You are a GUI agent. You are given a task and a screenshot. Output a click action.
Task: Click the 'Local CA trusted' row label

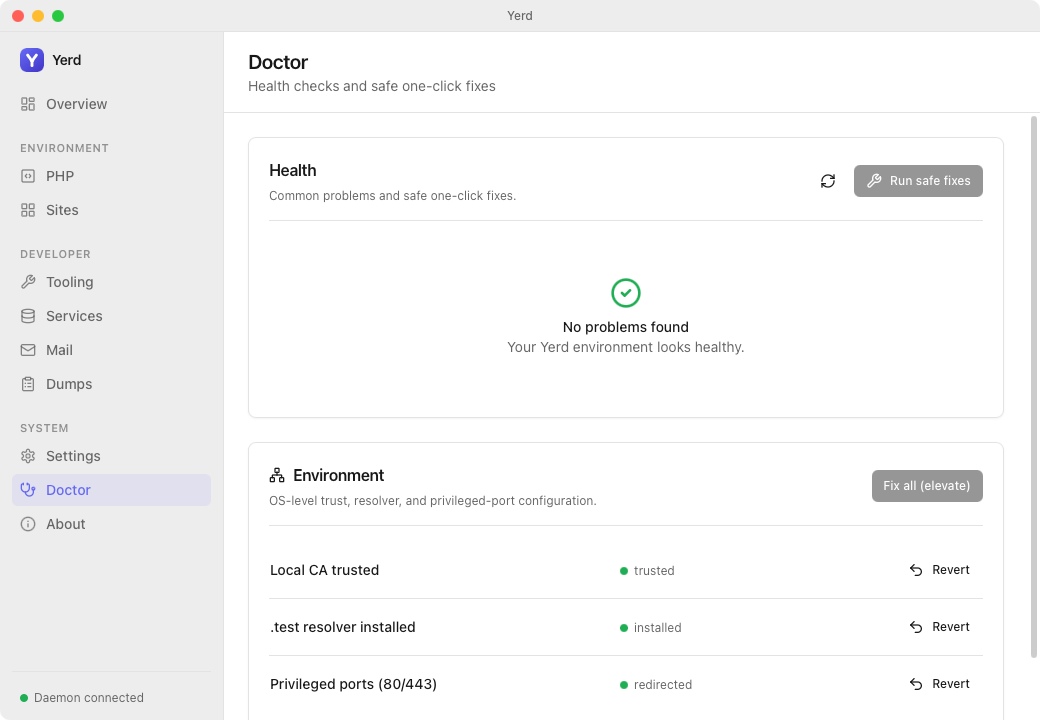click(x=324, y=570)
